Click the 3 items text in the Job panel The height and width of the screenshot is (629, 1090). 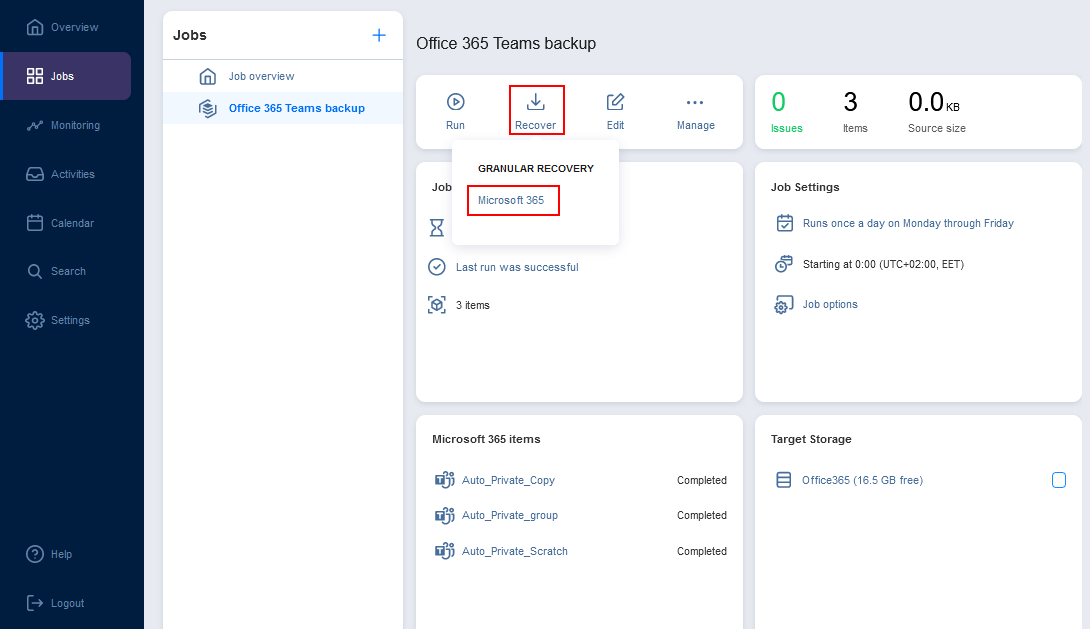(473, 305)
